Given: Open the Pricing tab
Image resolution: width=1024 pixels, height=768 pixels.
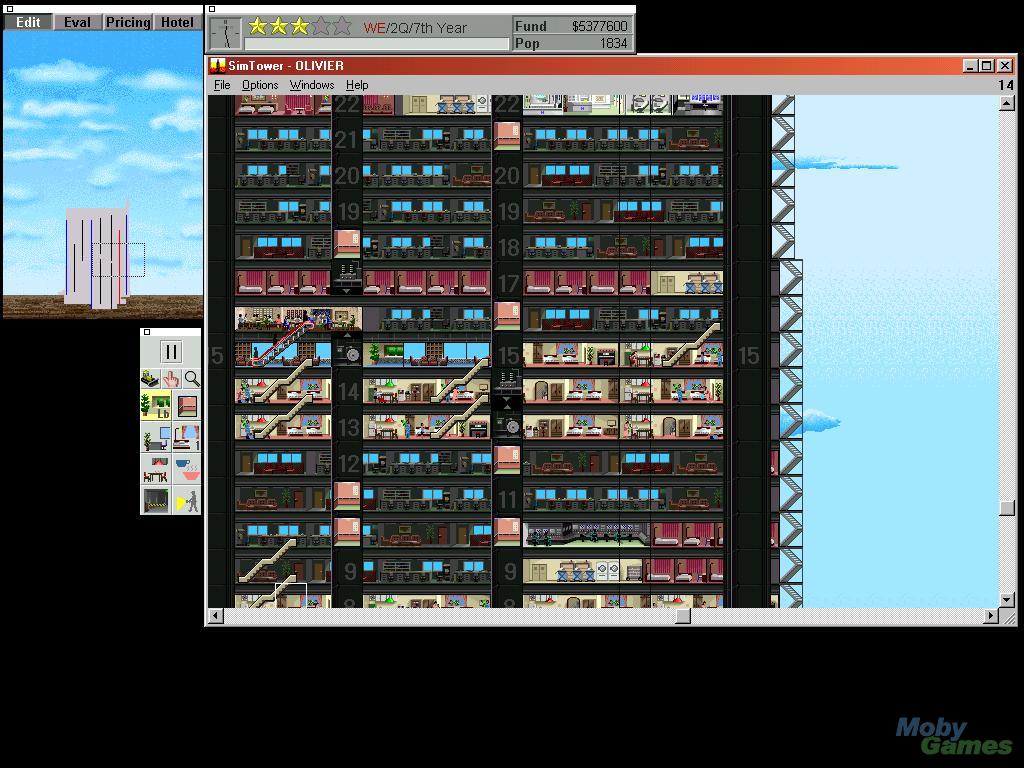Looking at the screenshot, I should tap(128, 22).
